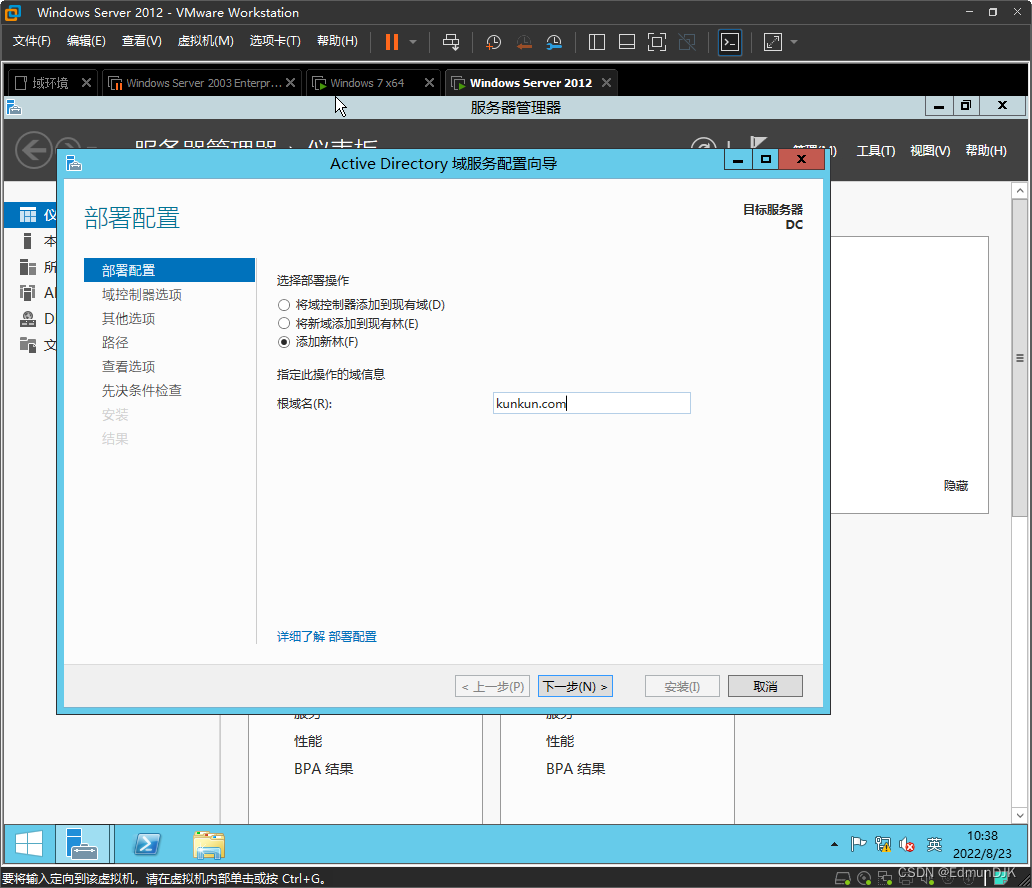Click the AD DS icon in sidebar
This screenshot has width=1032, height=888.
[28, 293]
